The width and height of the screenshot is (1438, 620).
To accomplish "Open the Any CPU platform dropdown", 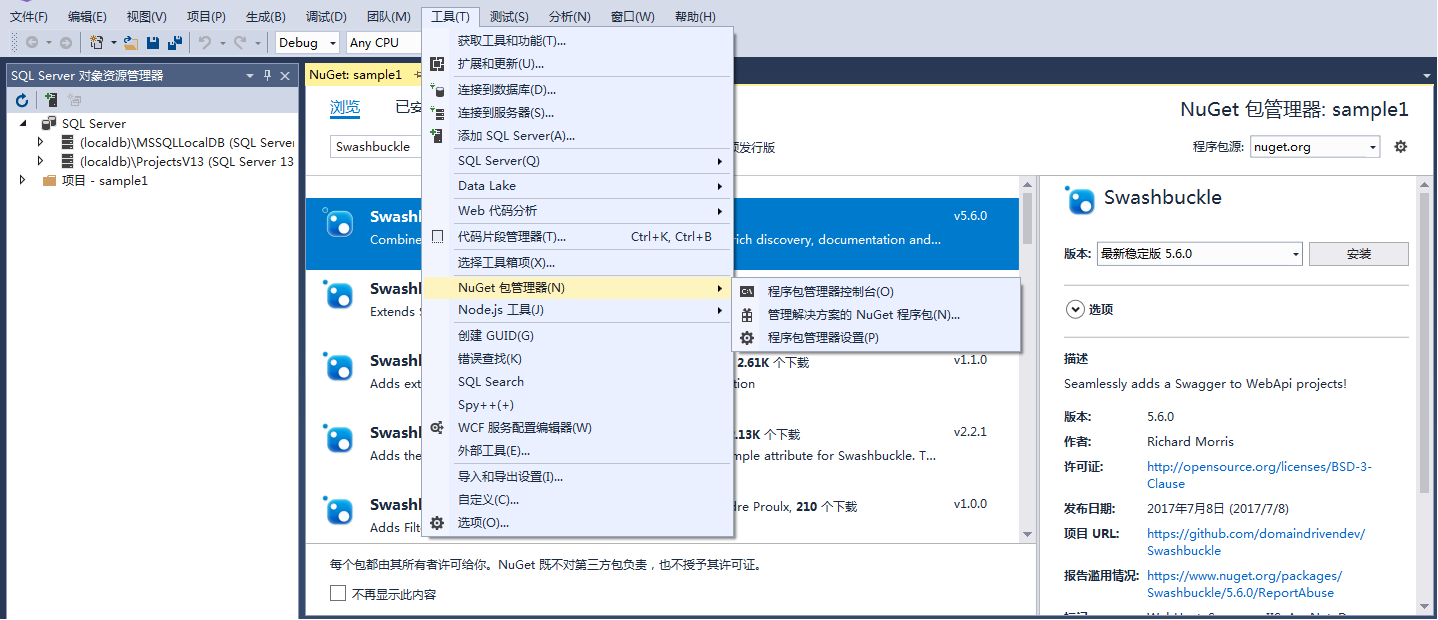I will pos(385,43).
